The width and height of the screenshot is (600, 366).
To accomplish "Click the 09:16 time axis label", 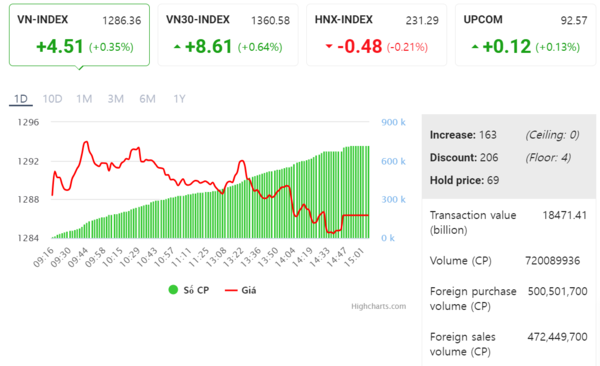I will pyautogui.click(x=43, y=257).
